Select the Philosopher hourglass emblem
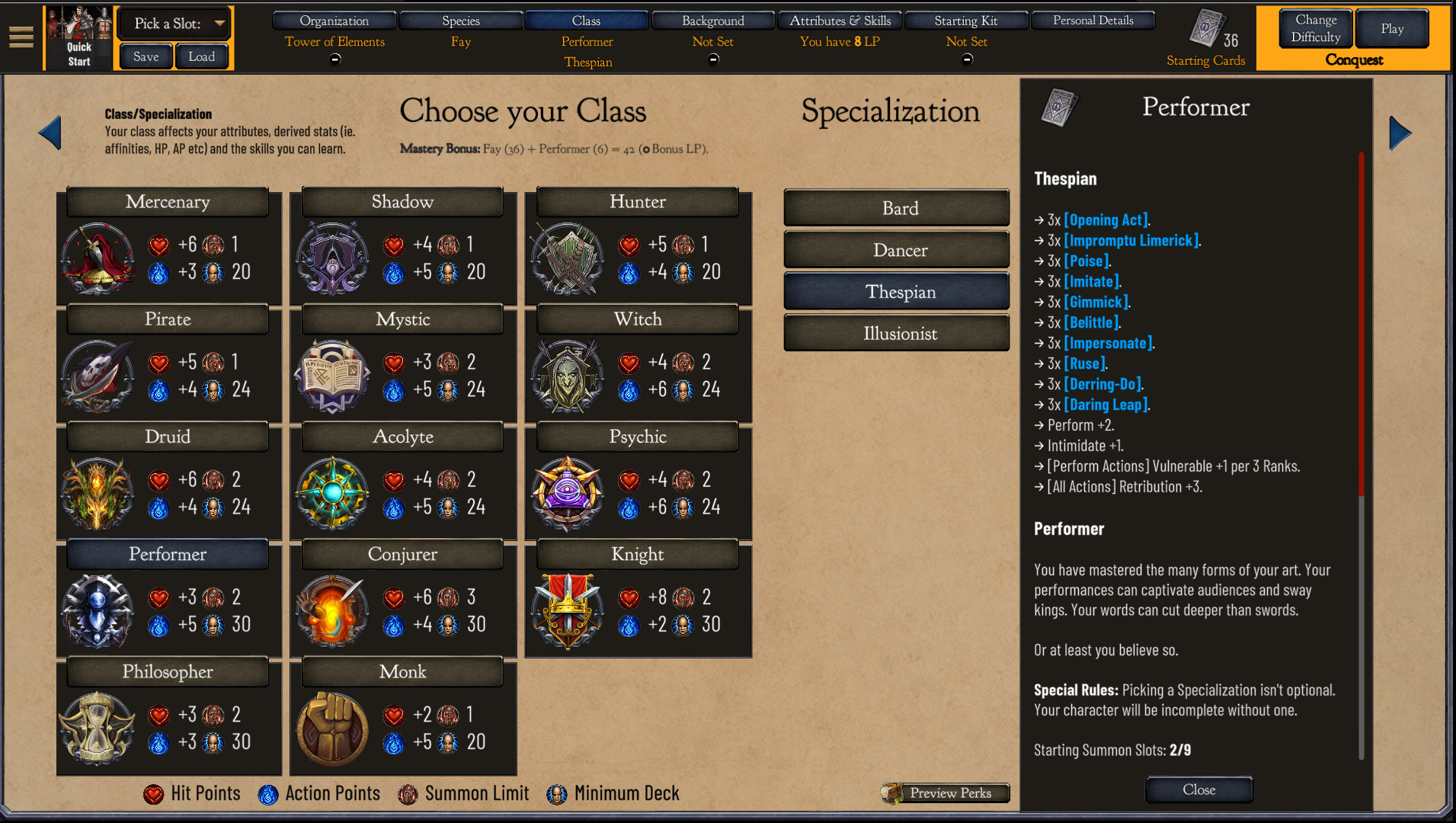Screen dimensions: 1456x823 98,729
